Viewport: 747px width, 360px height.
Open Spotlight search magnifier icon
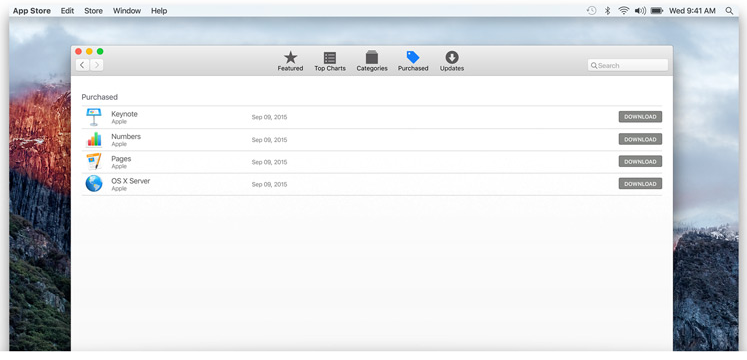(729, 10)
